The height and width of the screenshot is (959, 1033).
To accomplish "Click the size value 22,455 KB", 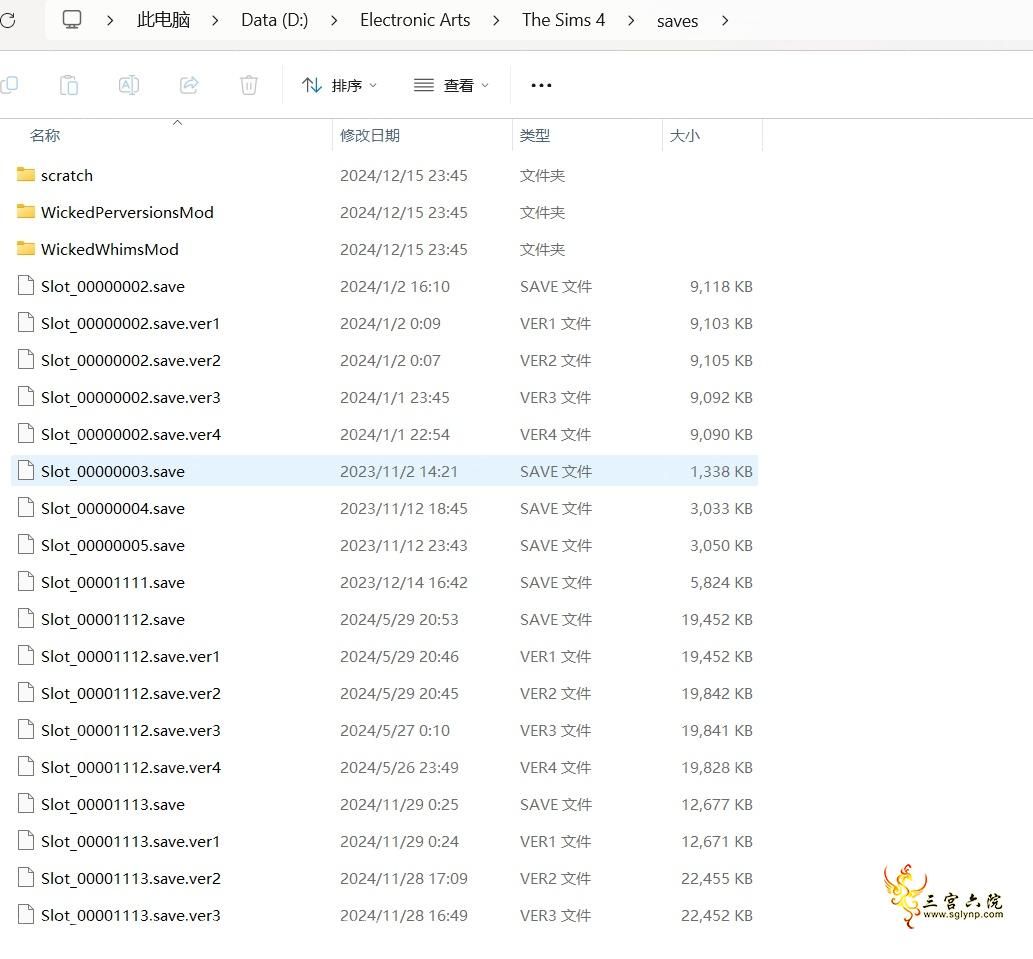I will tap(717, 879).
